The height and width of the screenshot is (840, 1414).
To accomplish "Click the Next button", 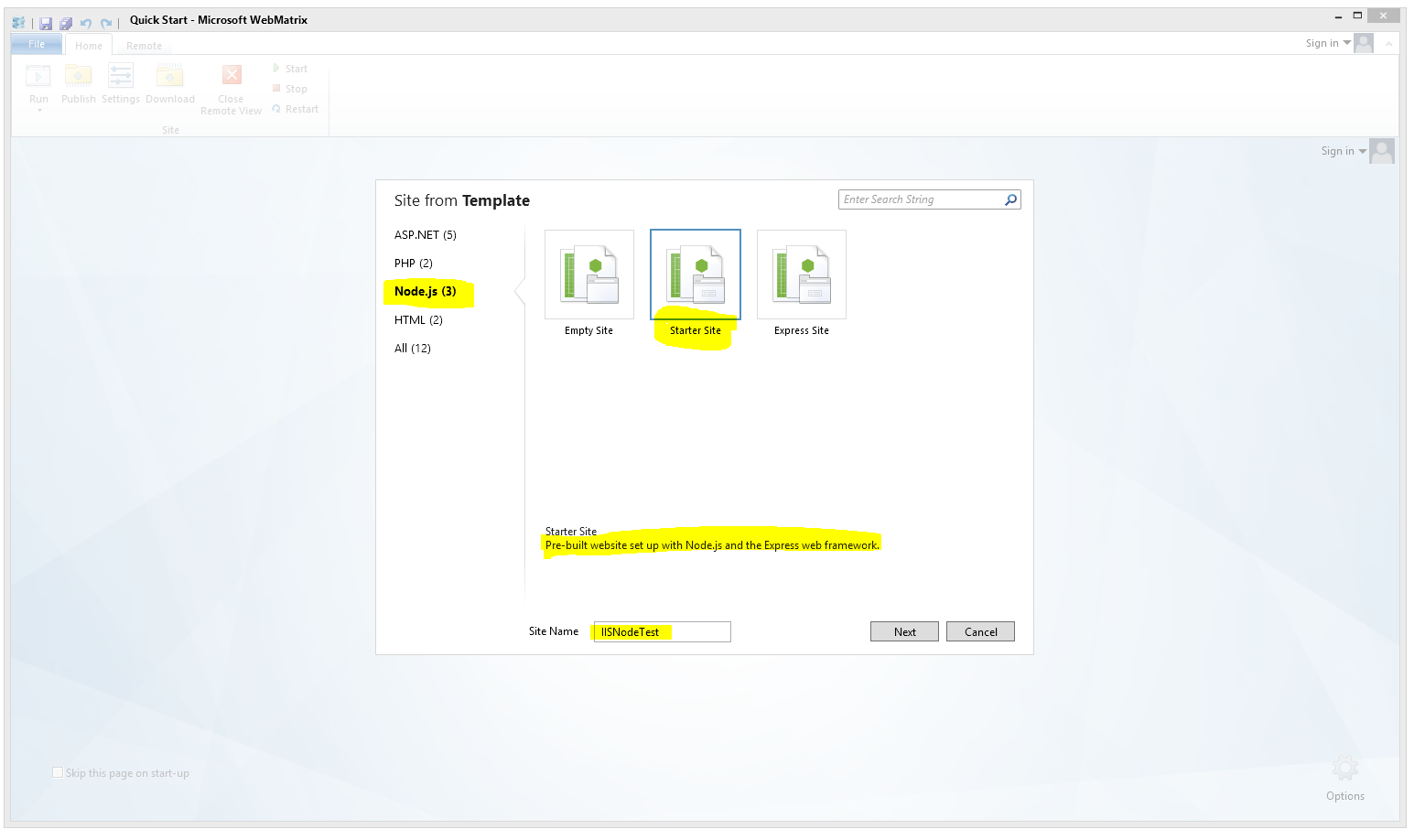I will pos(904,631).
